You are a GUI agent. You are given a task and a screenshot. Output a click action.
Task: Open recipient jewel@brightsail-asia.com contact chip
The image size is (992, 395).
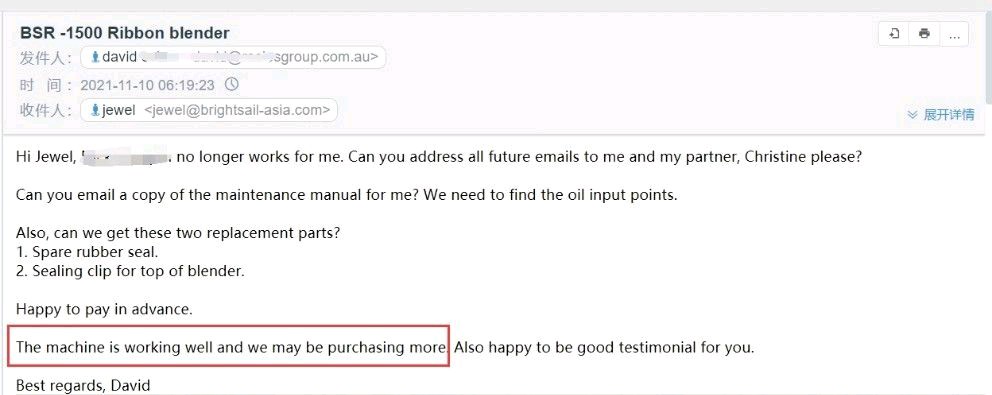click(x=209, y=110)
